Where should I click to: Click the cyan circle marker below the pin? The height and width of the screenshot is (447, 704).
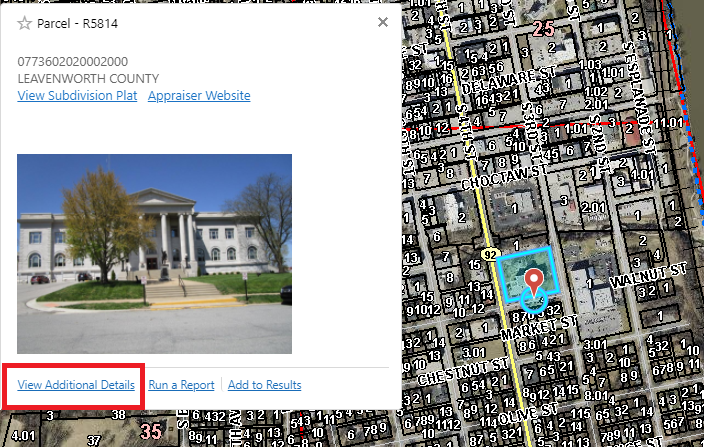pyautogui.click(x=534, y=300)
